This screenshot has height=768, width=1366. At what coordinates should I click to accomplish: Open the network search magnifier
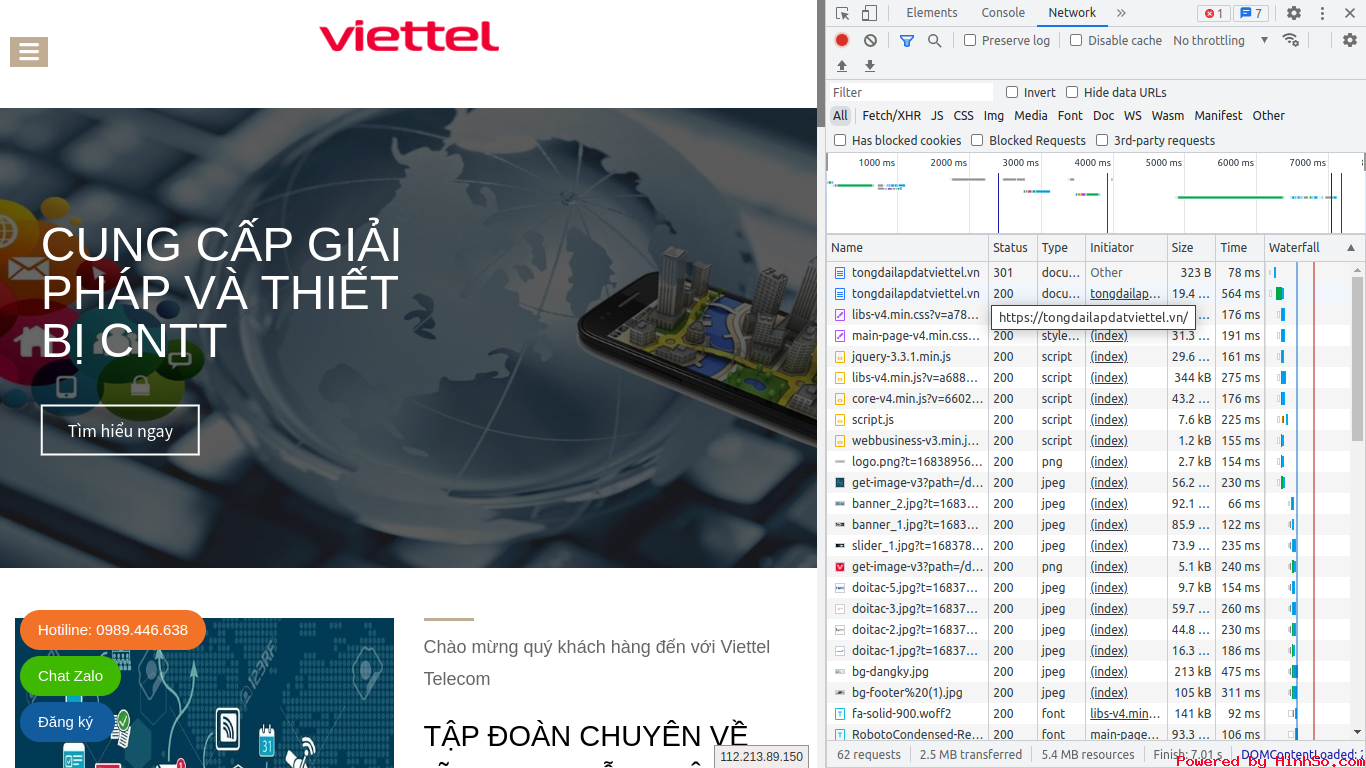[x=934, y=40]
